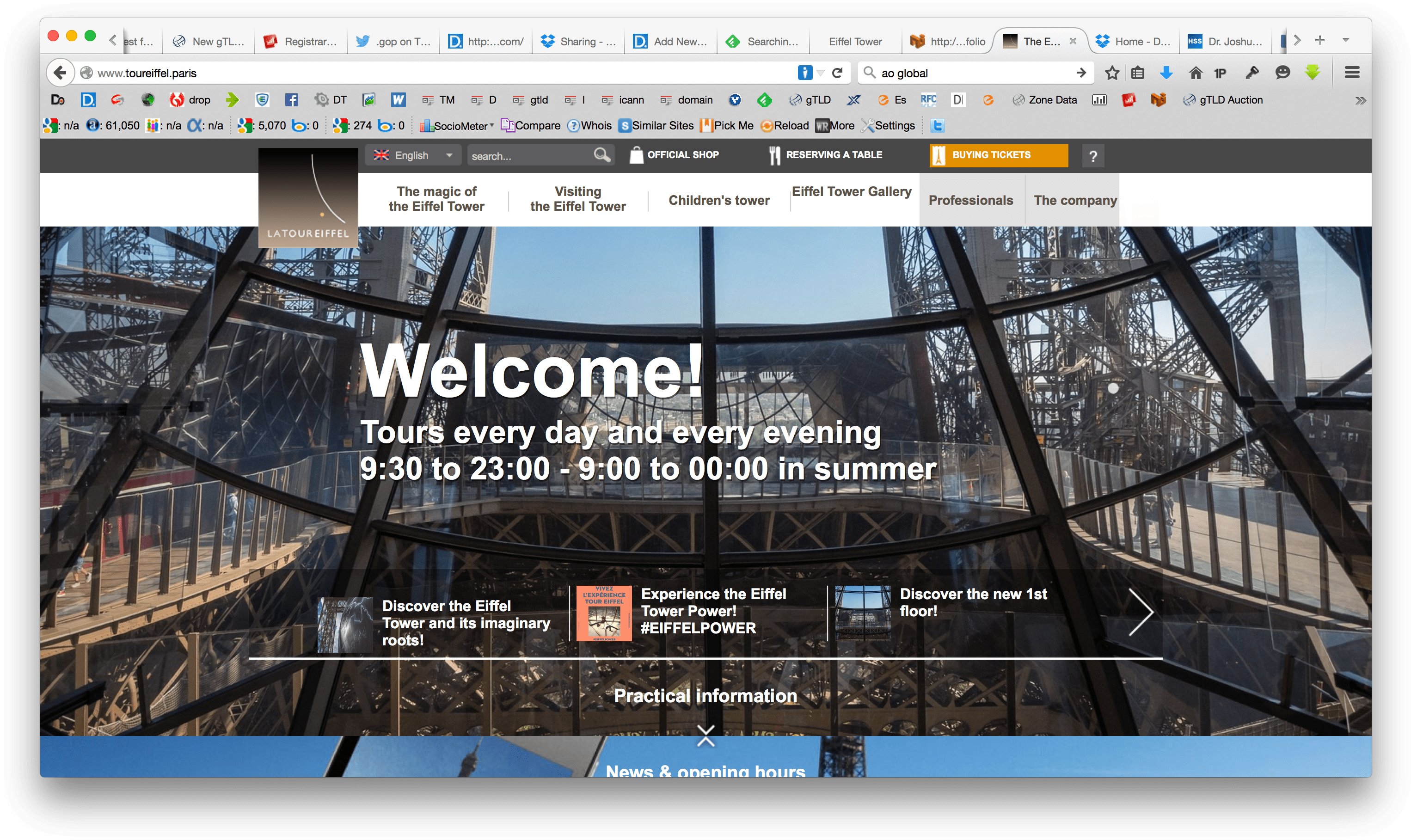Open the list all tabs dropdown arrow
1411x840 pixels.
1346,40
